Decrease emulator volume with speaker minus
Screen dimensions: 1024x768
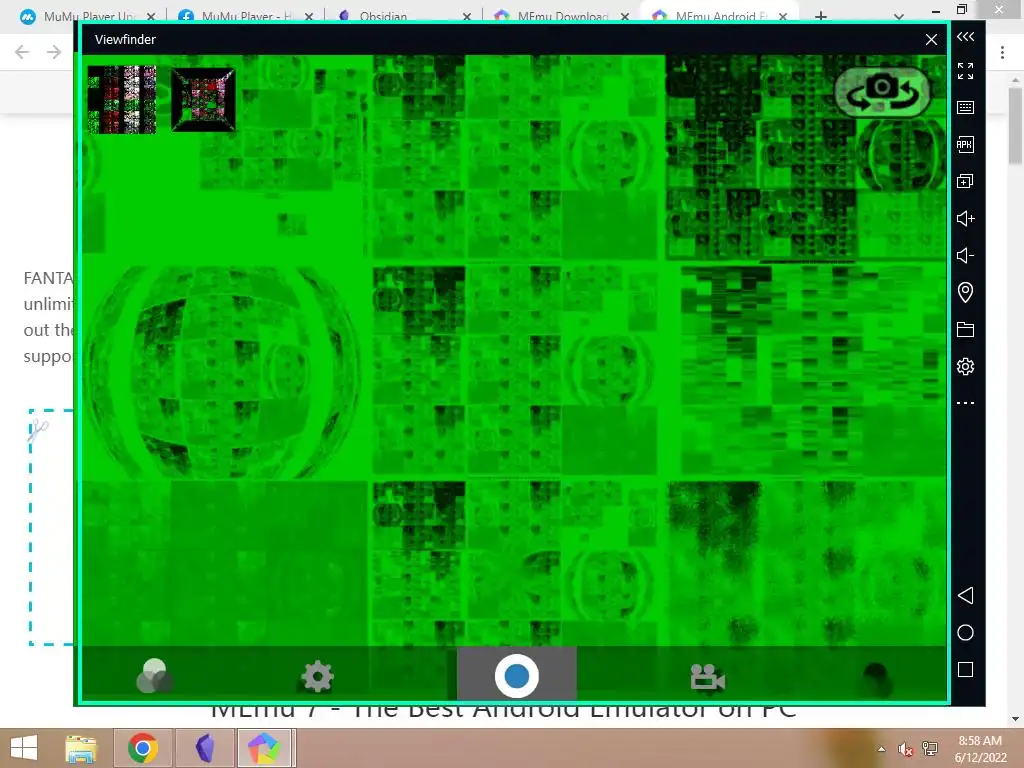[x=965, y=255]
